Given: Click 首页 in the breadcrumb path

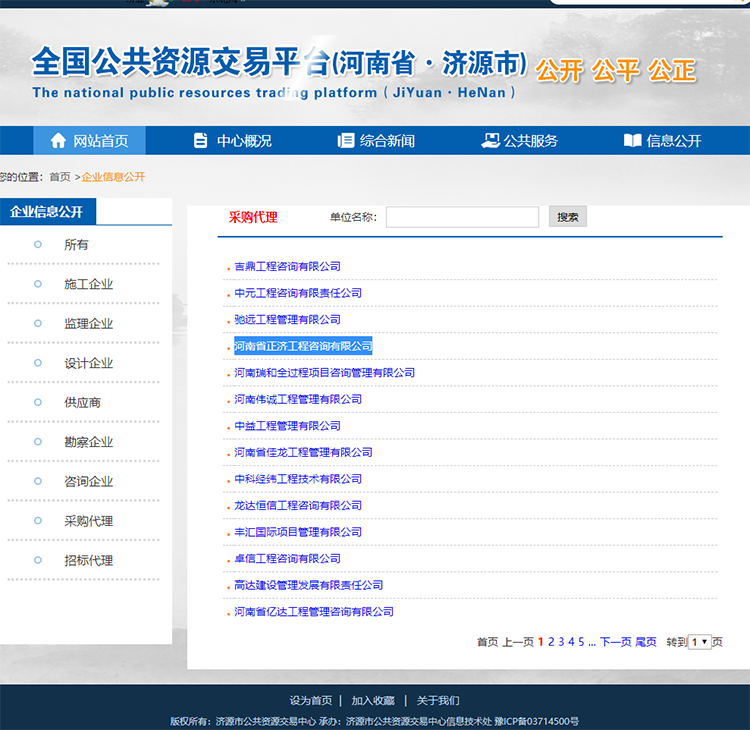Looking at the screenshot, I should click(x=60, y=177).
